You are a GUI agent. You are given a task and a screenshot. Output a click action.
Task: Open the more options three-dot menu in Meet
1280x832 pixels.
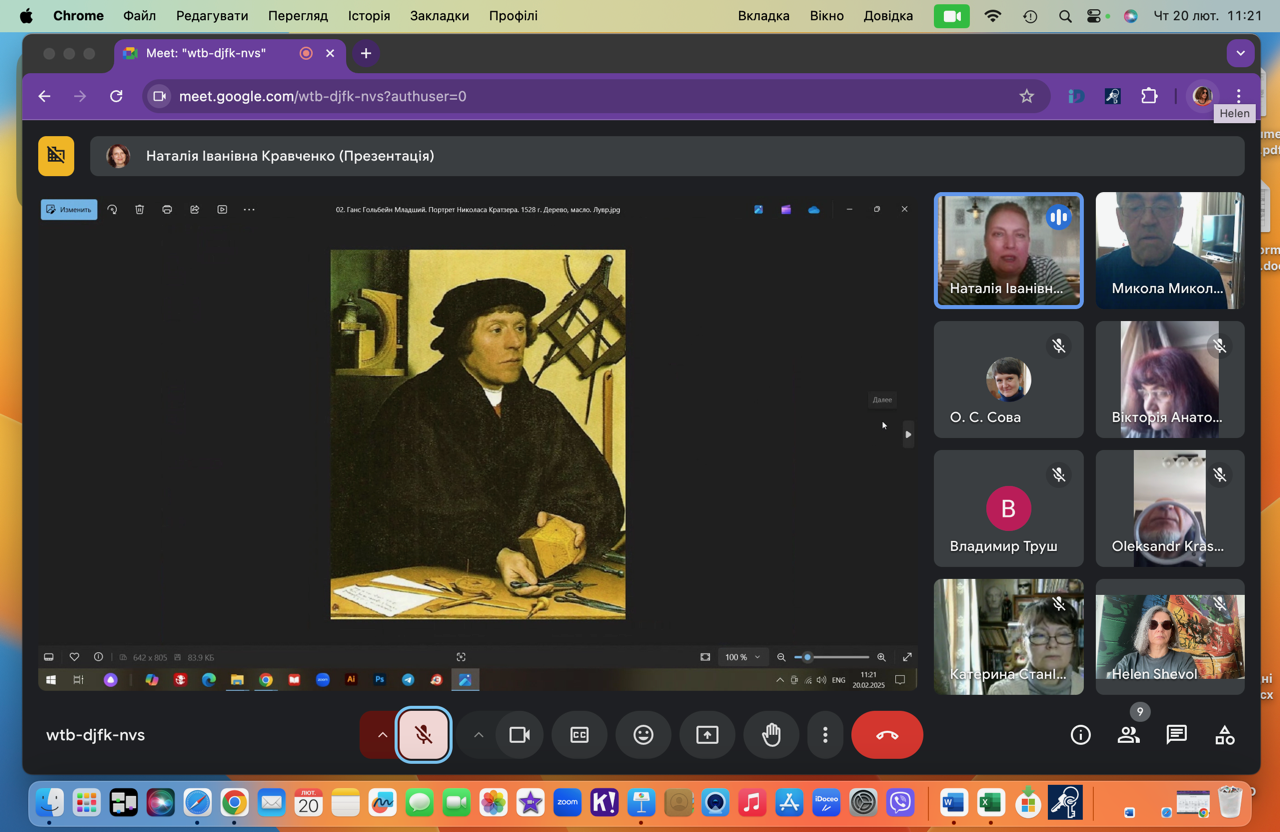[x=825, y=735]
